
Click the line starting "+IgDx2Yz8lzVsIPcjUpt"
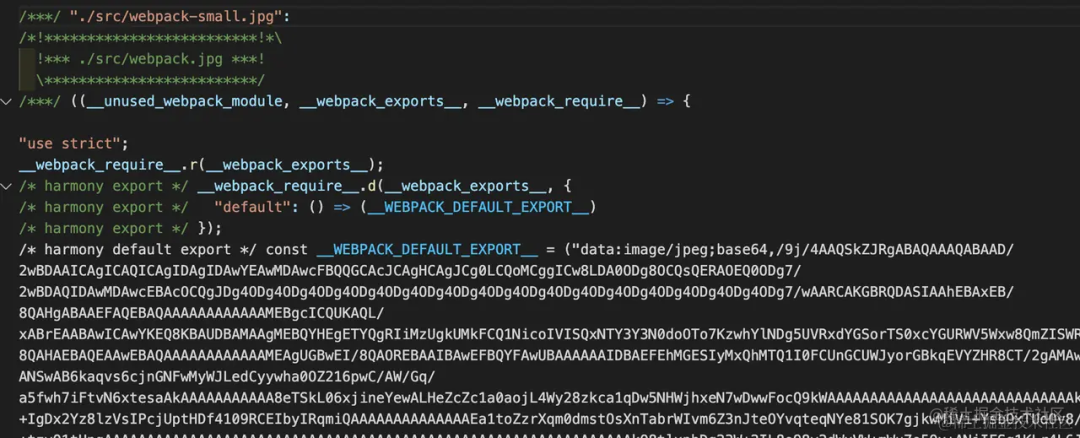tap(550, 420)
